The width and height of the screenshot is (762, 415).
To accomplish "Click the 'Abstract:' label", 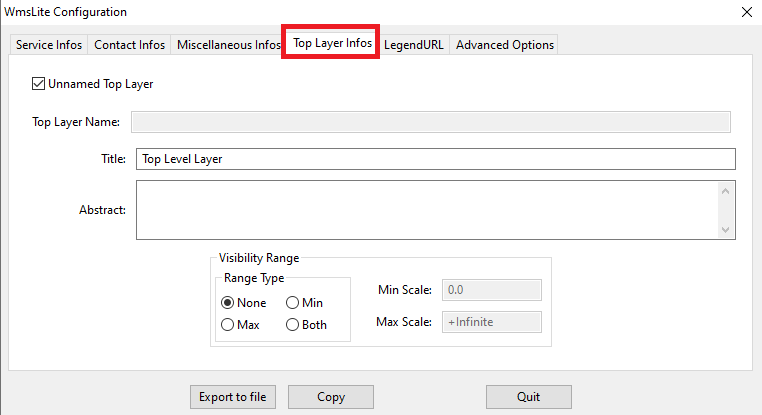I will tap(103, 210).
